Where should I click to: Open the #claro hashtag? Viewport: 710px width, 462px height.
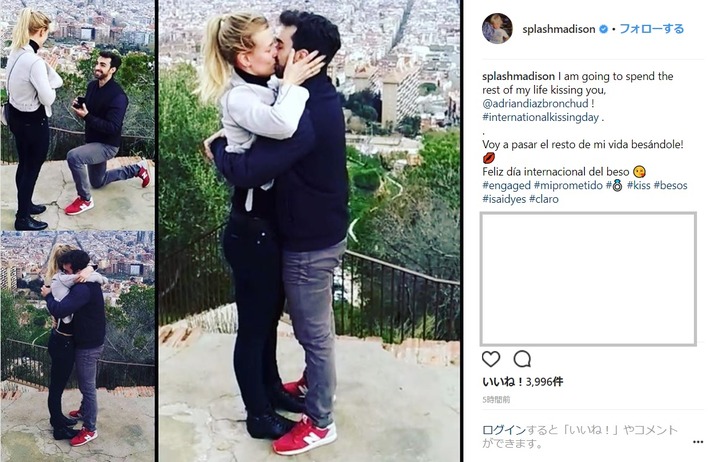544,199
